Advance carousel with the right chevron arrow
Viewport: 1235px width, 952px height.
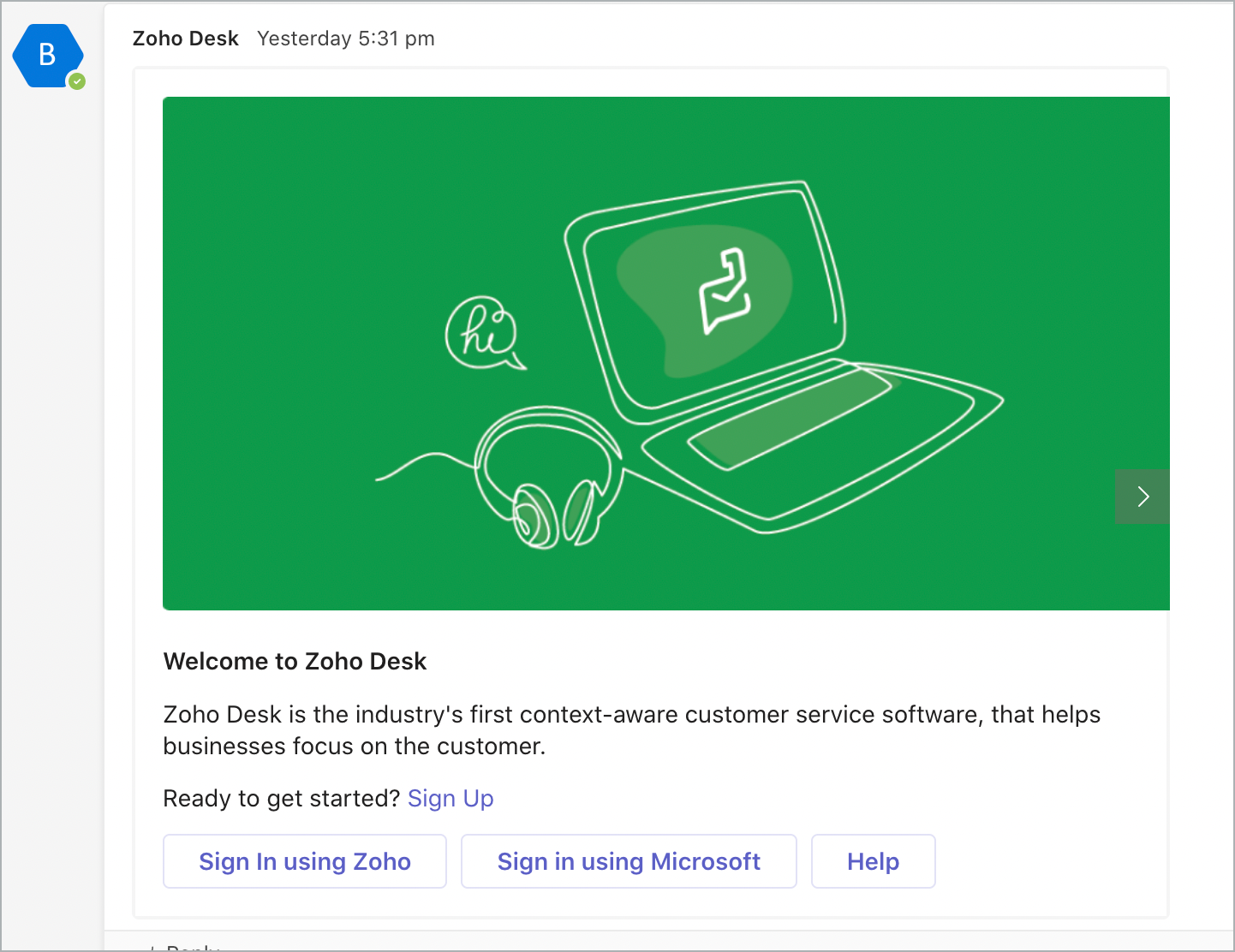(x=1143, y=497)
